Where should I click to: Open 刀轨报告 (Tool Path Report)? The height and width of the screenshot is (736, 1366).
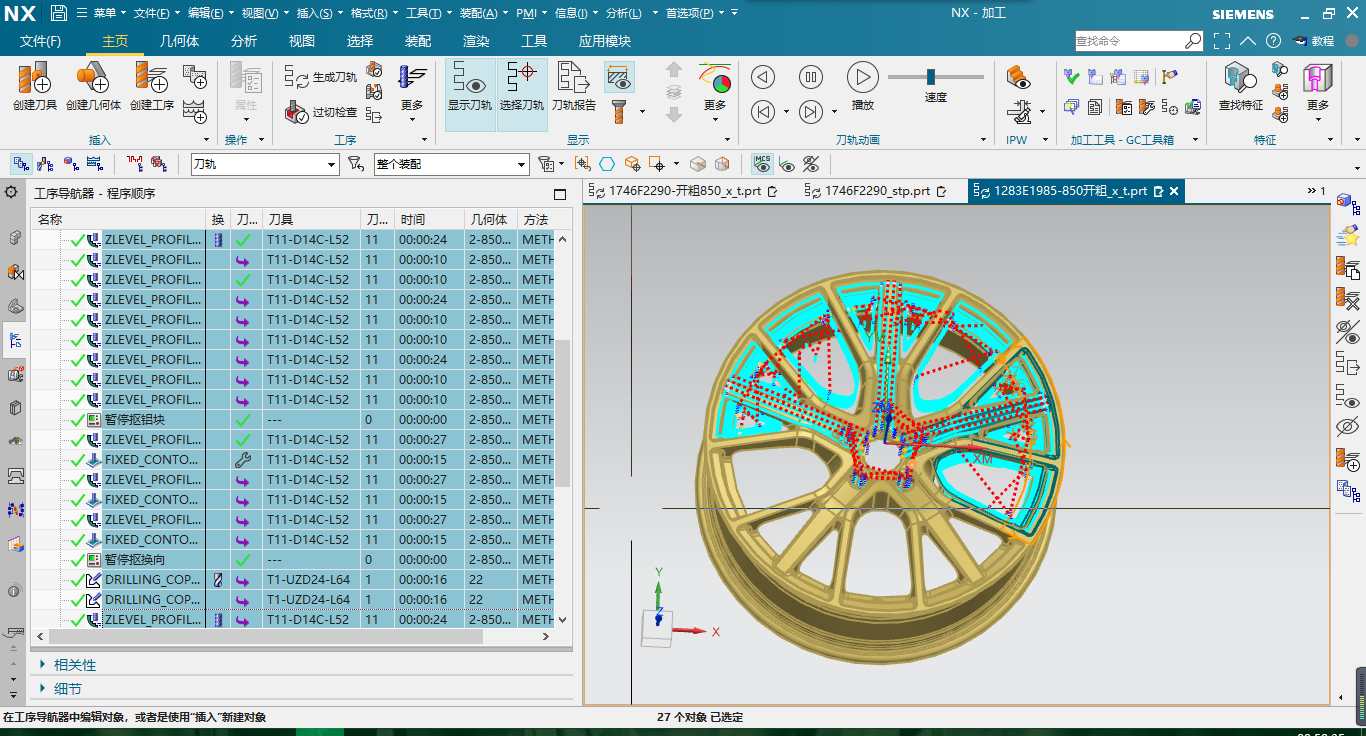click(574, 86)
